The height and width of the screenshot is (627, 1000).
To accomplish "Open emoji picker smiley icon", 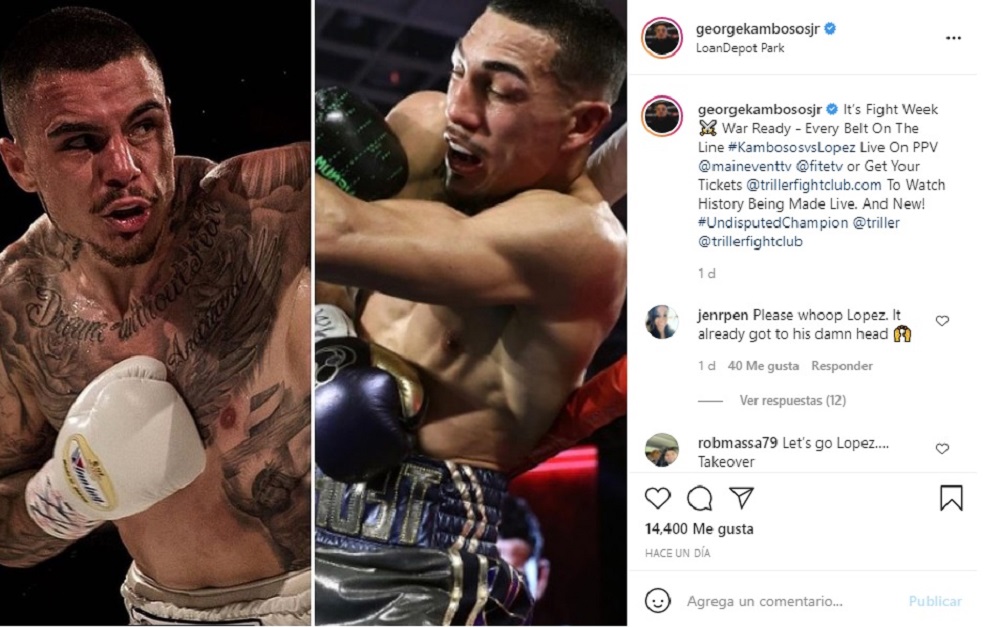I will 658,600.
